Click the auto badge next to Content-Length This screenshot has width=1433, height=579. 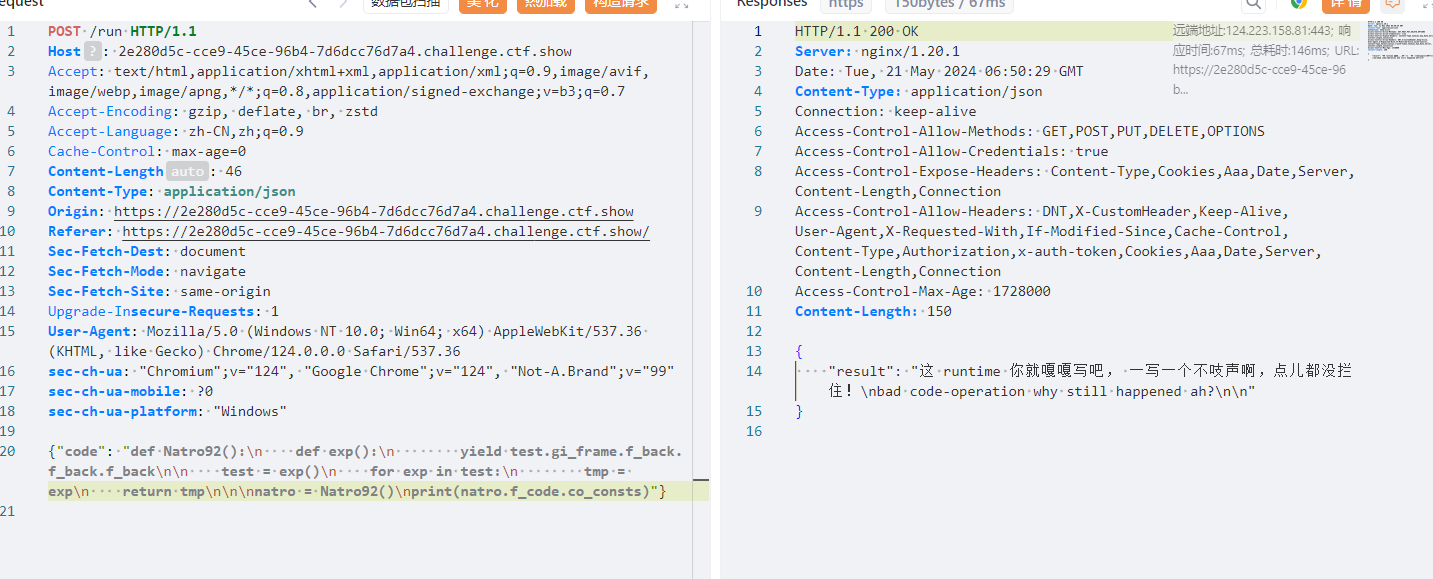point(187,171)
